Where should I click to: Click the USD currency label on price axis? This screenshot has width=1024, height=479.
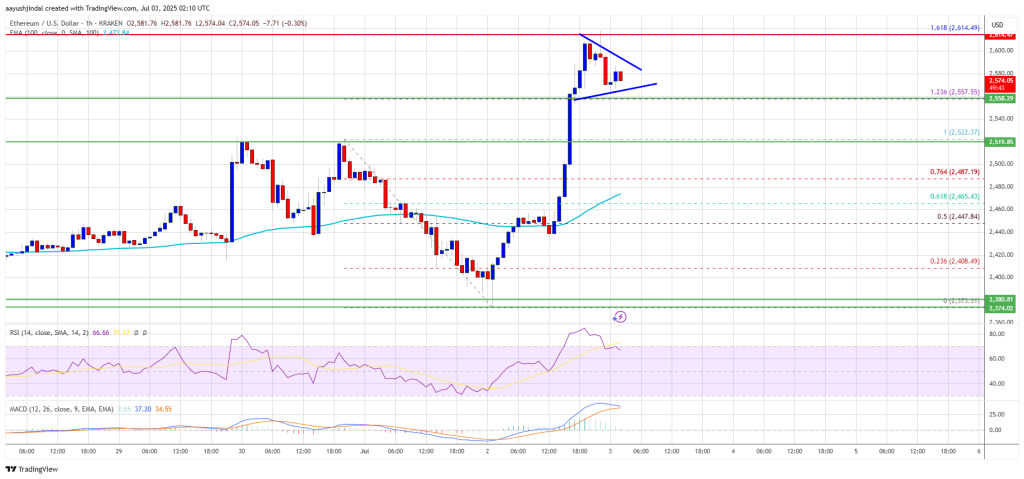(x=996, y=24)
